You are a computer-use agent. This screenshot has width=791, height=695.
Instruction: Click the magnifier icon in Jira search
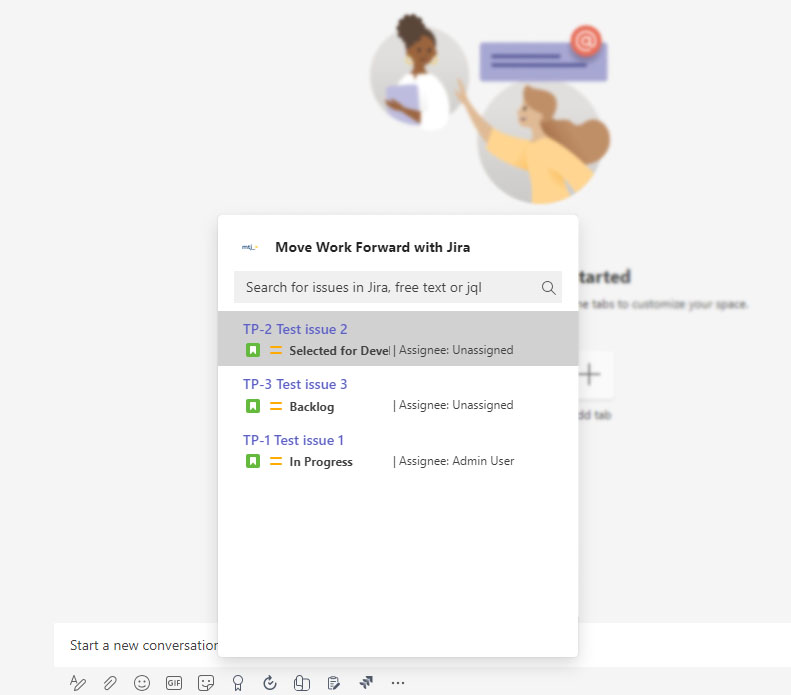[x=548, y=288]
